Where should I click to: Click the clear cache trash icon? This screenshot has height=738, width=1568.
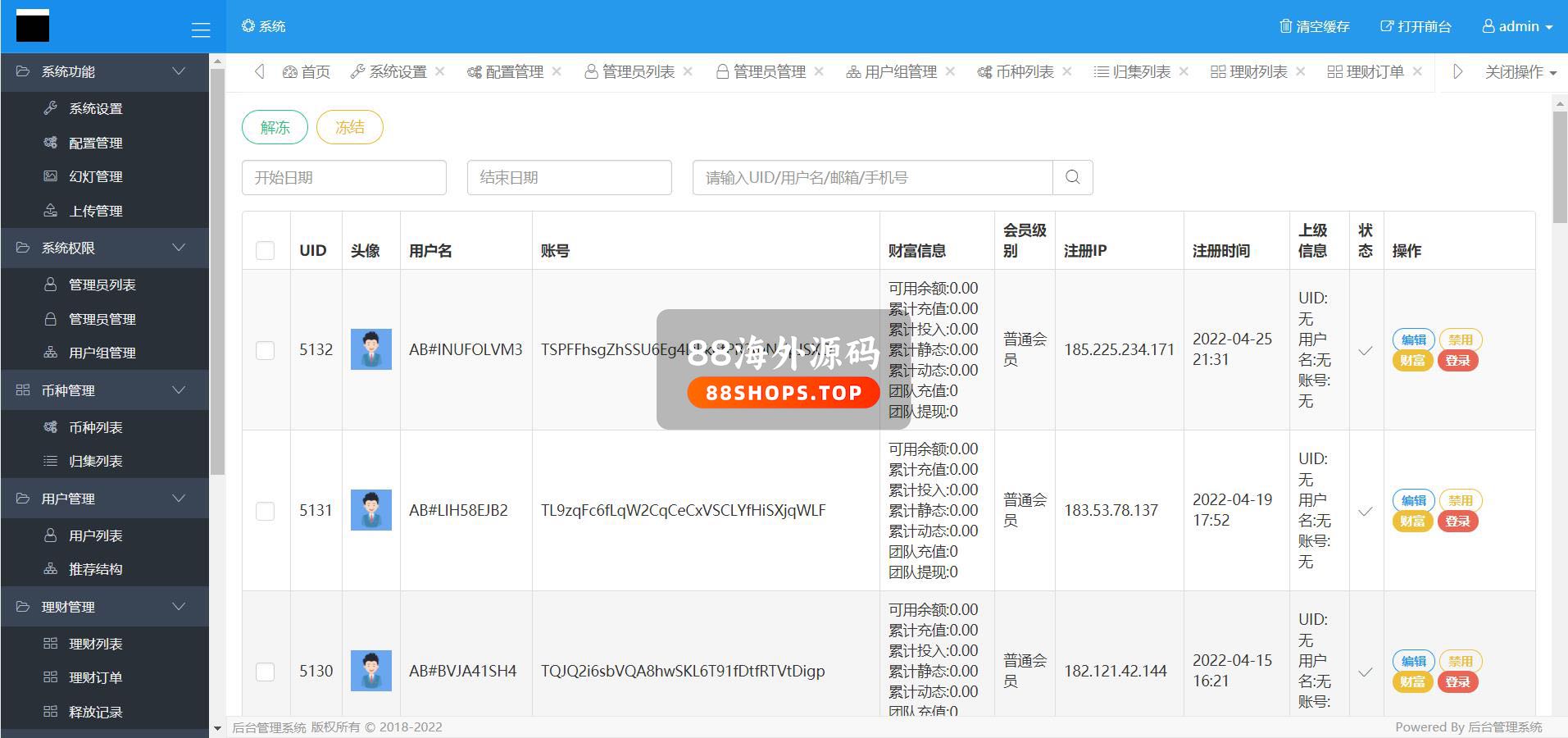click(1285, 26)
